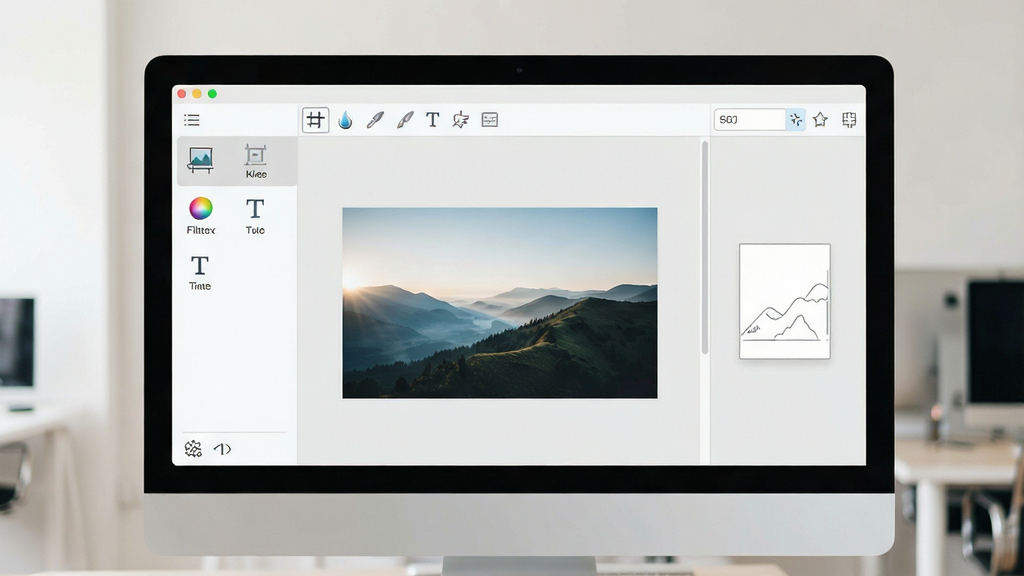1024x576 pixels.
Task: Select the Tole text tool
Action: point(255,216)
